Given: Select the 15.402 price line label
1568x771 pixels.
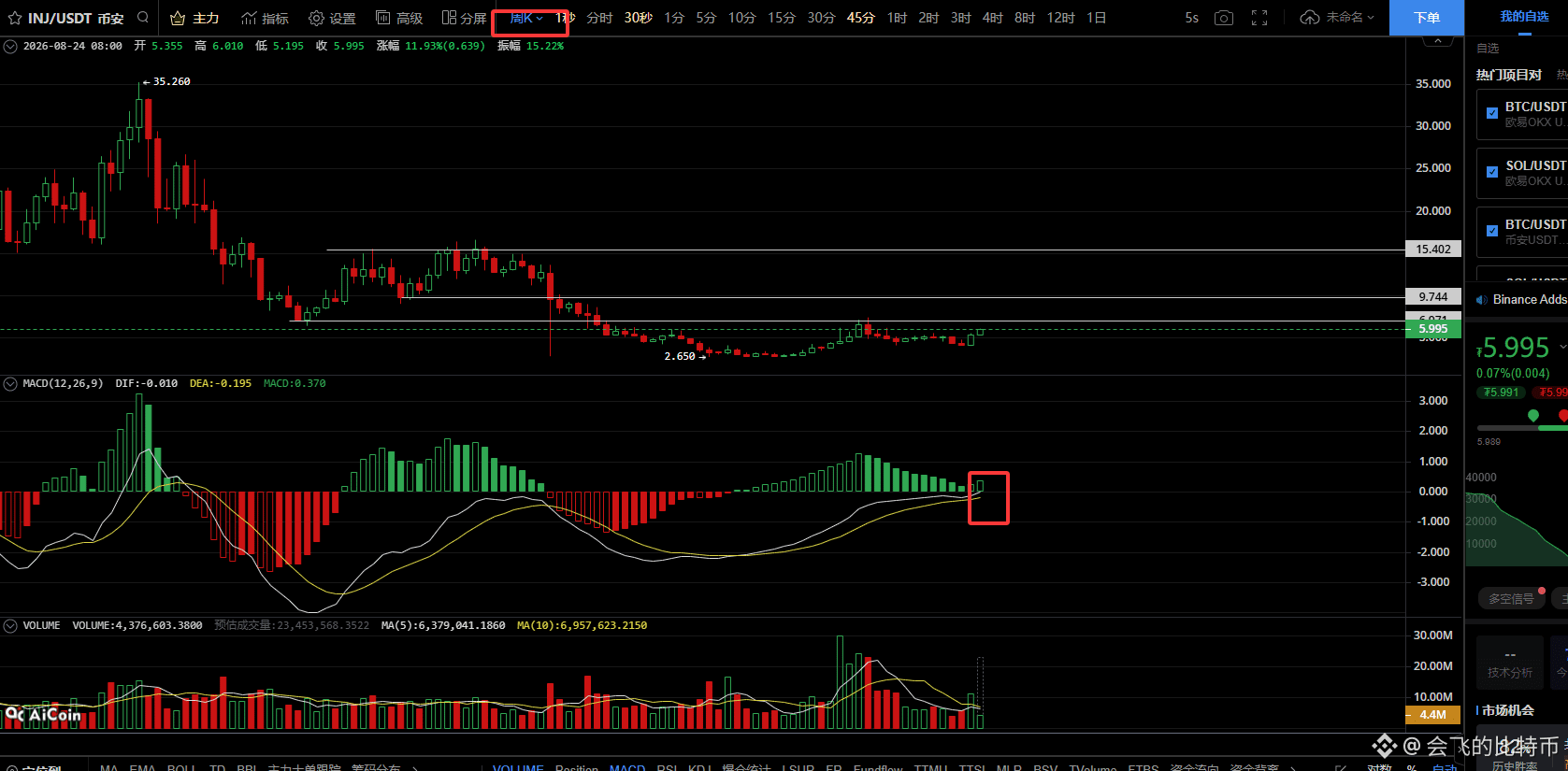Looking at the screenshot, I should [1433, 250].
